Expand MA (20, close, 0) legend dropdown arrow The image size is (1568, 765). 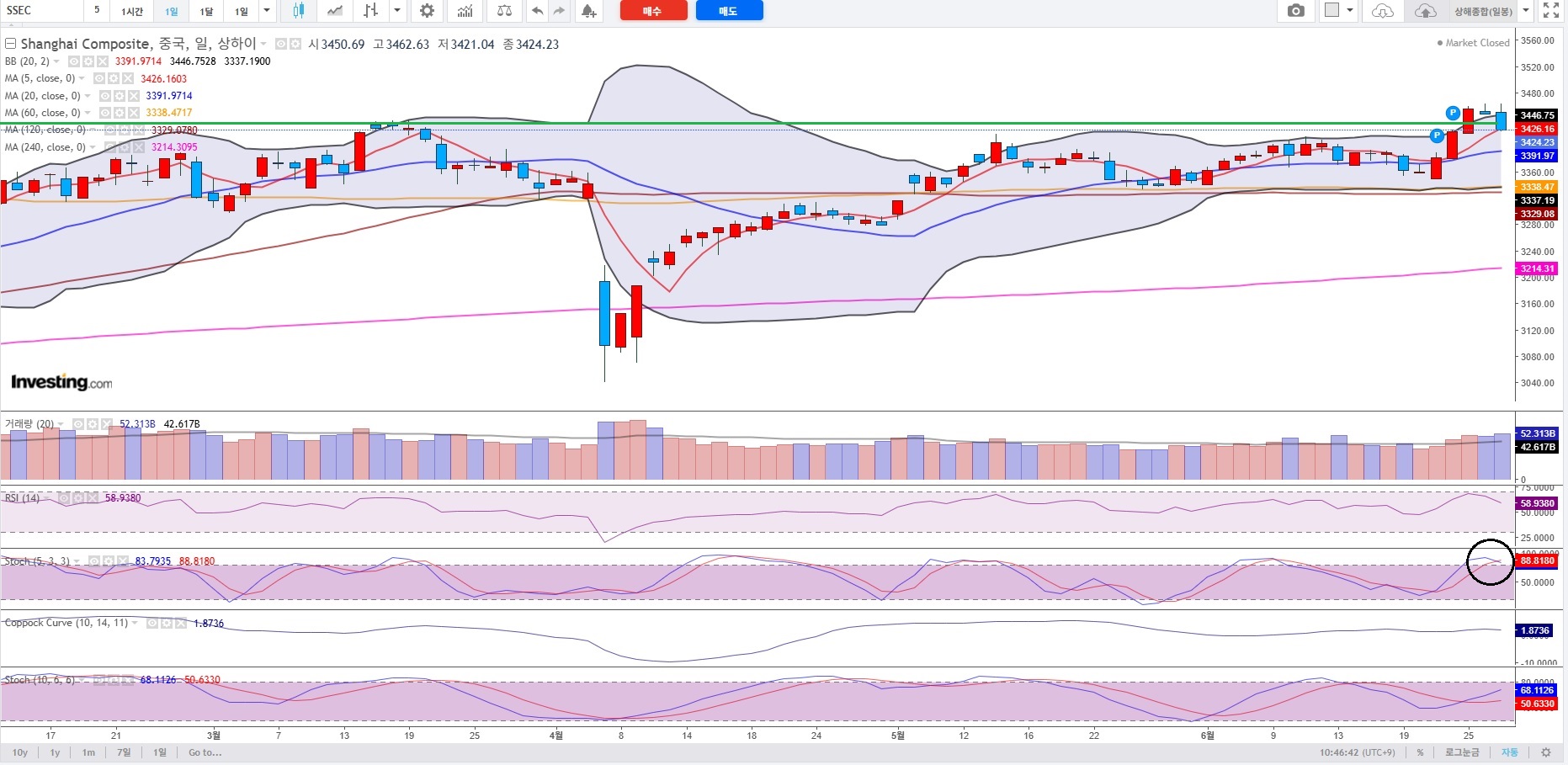coord(88,96)
